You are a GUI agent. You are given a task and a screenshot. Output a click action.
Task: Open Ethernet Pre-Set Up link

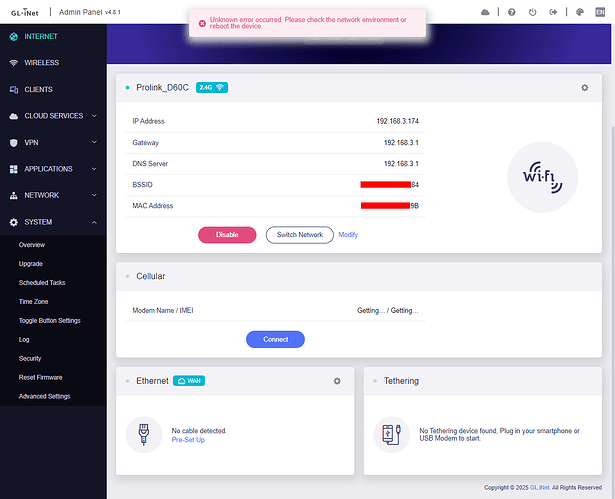188,440
